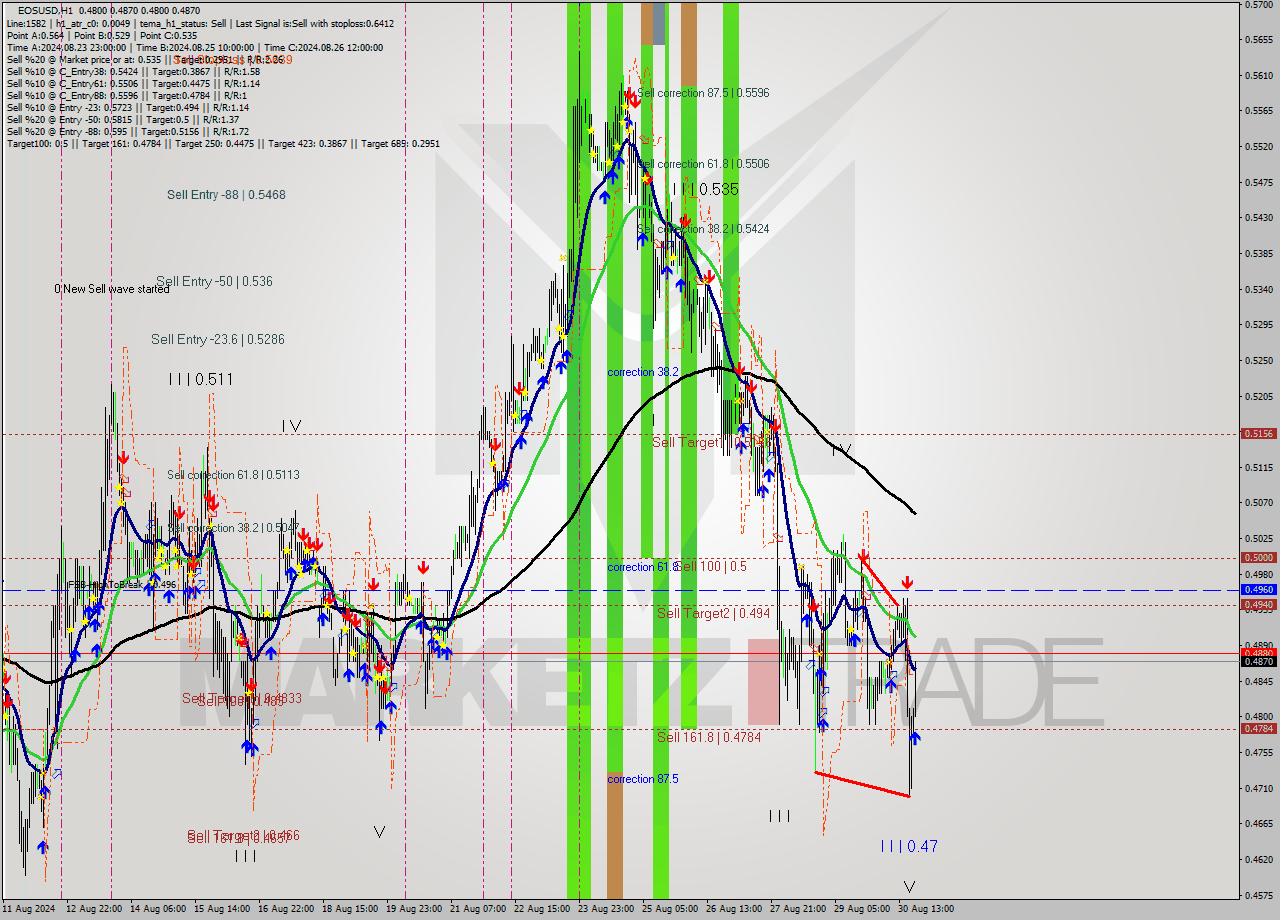Image resolution: width=1280 pixels, height=920 pixels.
Task: Click the red 0.4940 price tag
Action: tap(1258, 604)
